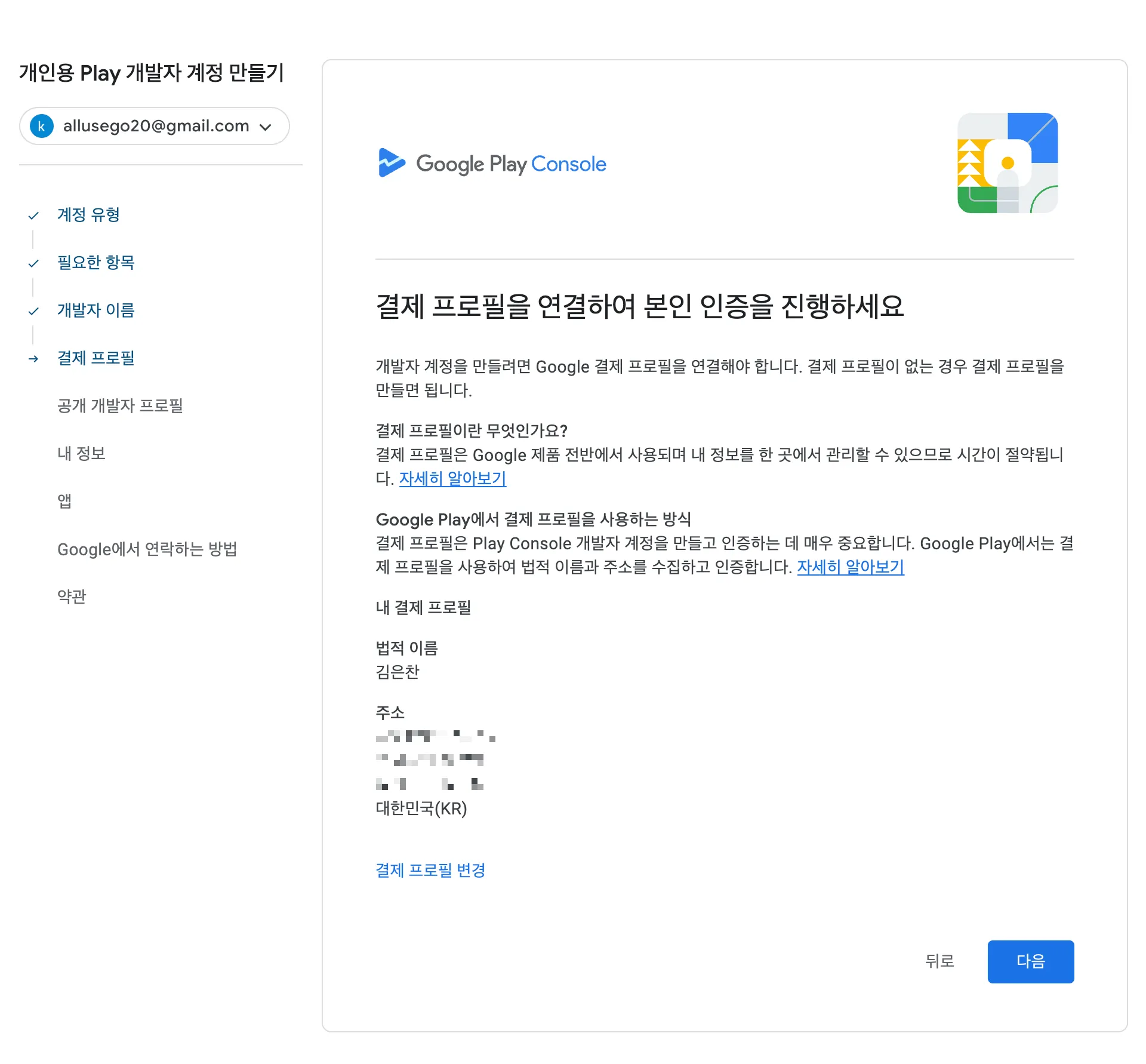Screen dimensions: 1146x1064
Task: Click the colorful profile illustration image
Action: [1007, 163]
